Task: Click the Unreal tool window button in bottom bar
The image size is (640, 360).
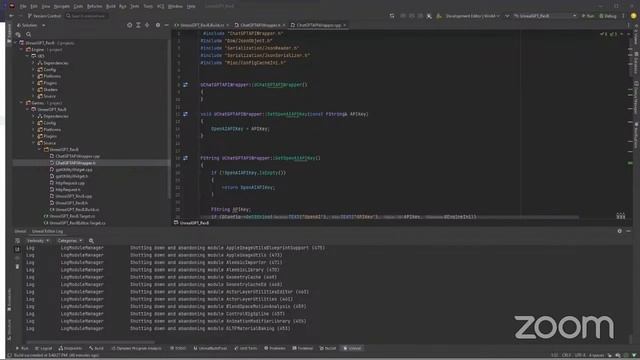Action: point(352,349)
